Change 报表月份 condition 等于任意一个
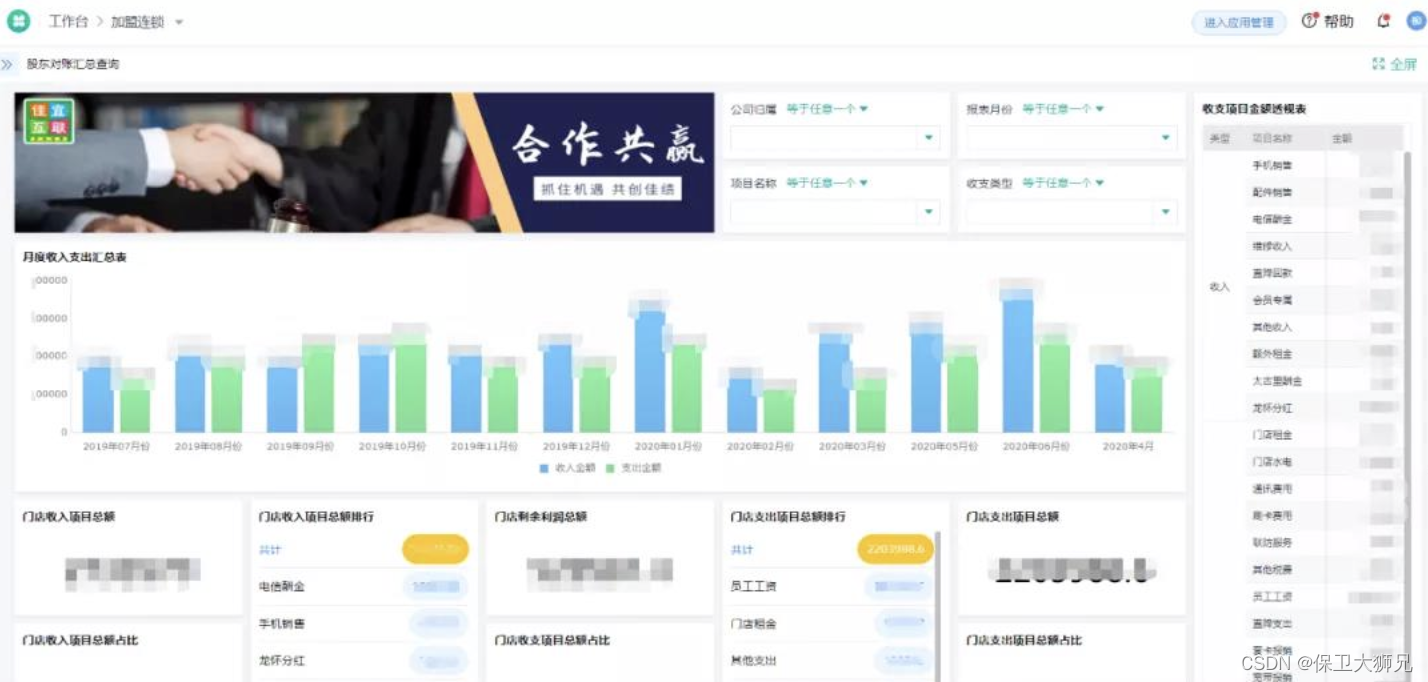This screenshot has width=1428, height=682. pyautogui.click(x=1063, y=109)
